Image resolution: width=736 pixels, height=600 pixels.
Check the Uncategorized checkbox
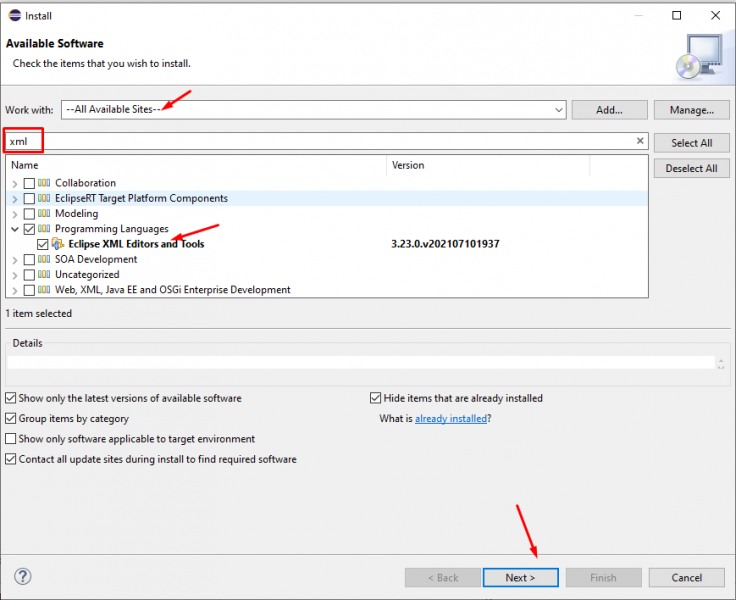[29, 275]
